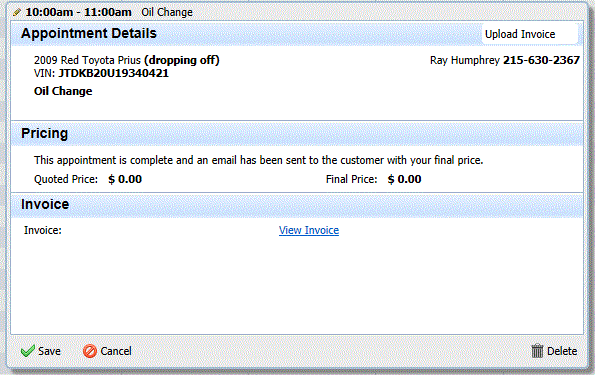Click the 2009 Red Toyota Prius vehicle text
Image resolution: width=595 pixels, height=375 pixels.
87,60
